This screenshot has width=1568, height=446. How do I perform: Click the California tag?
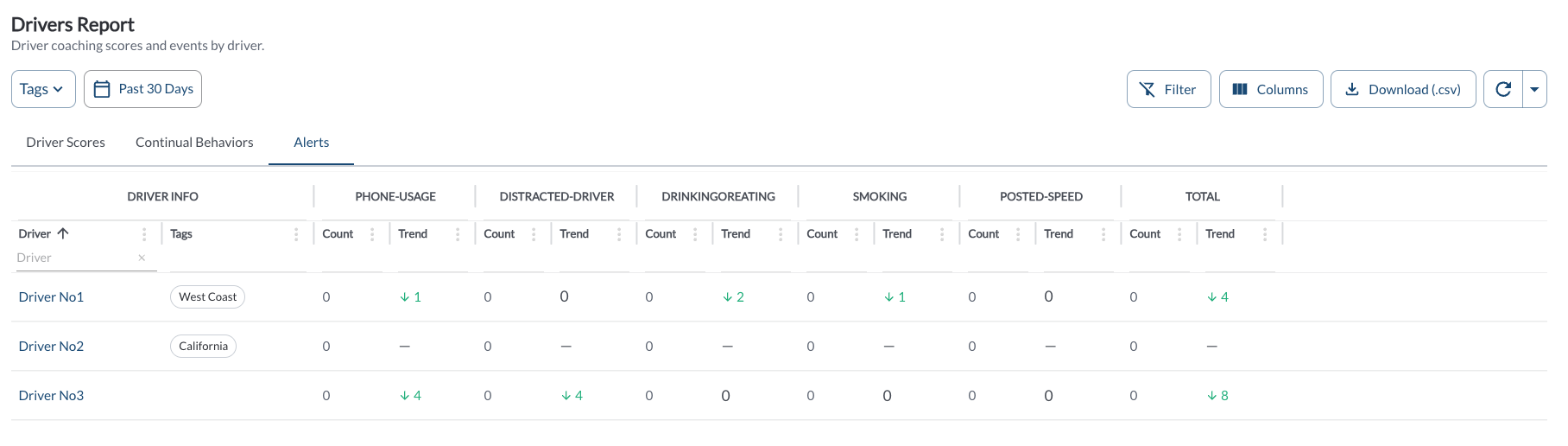(x=203, y=346)
